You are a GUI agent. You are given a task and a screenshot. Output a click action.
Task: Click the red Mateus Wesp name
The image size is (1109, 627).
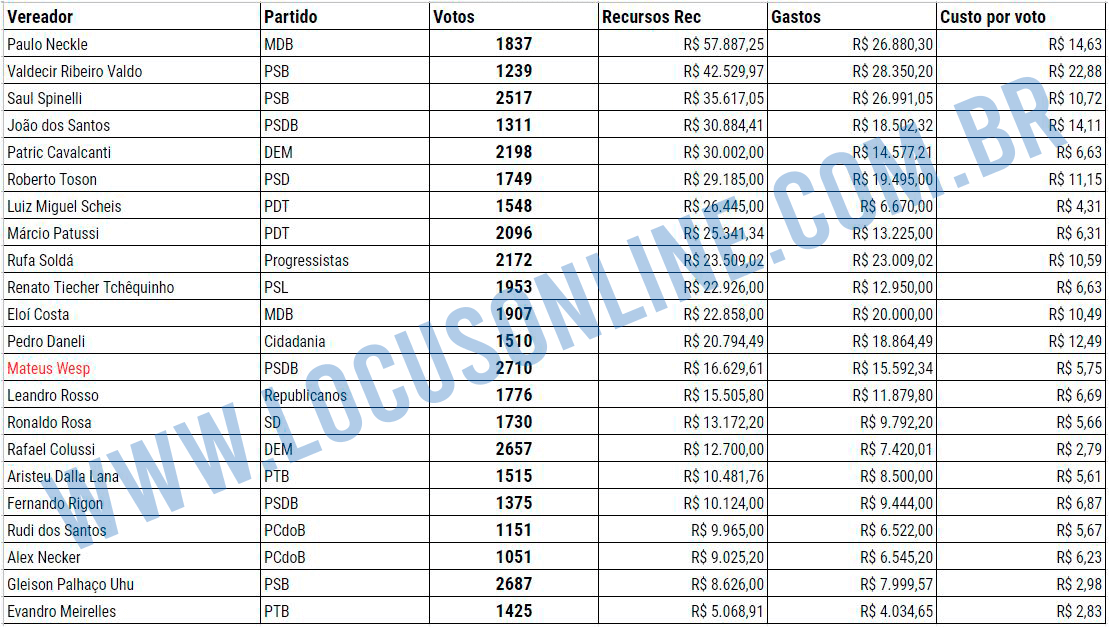point(49,368)
